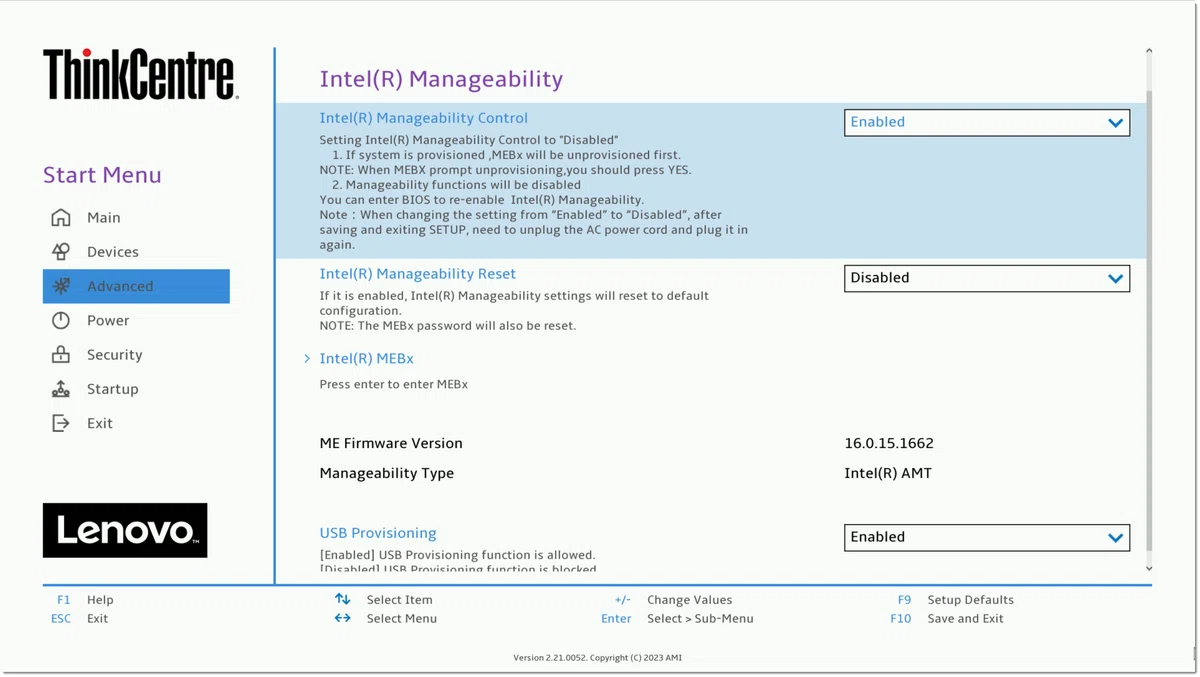Click the Power clock icon
The width and height of the screenshot is (1200, 677).
(x=61, y=320)
